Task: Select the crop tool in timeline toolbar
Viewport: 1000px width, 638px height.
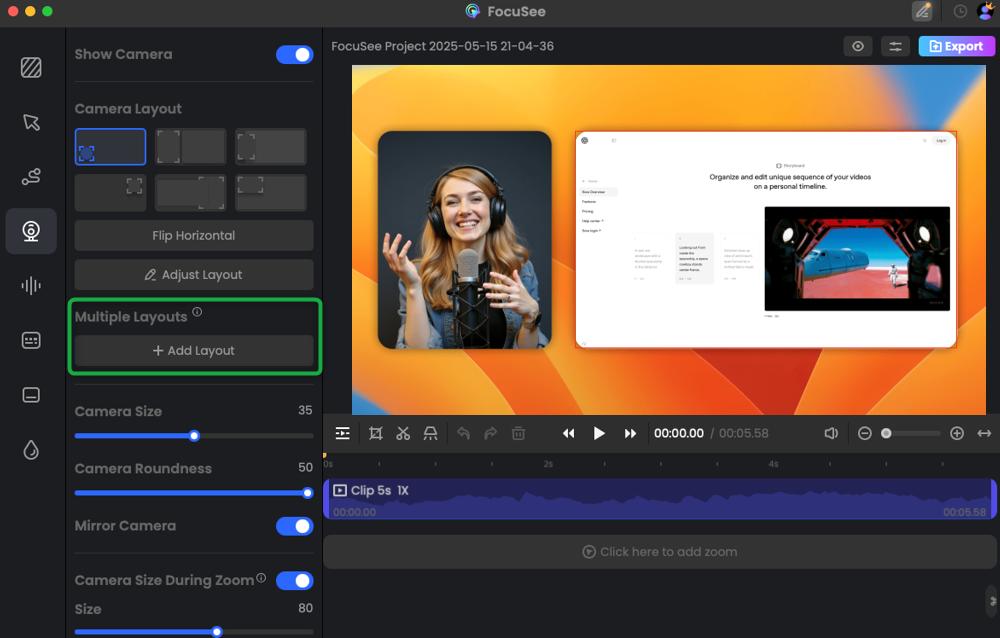Action: click(x=376, y=433)
